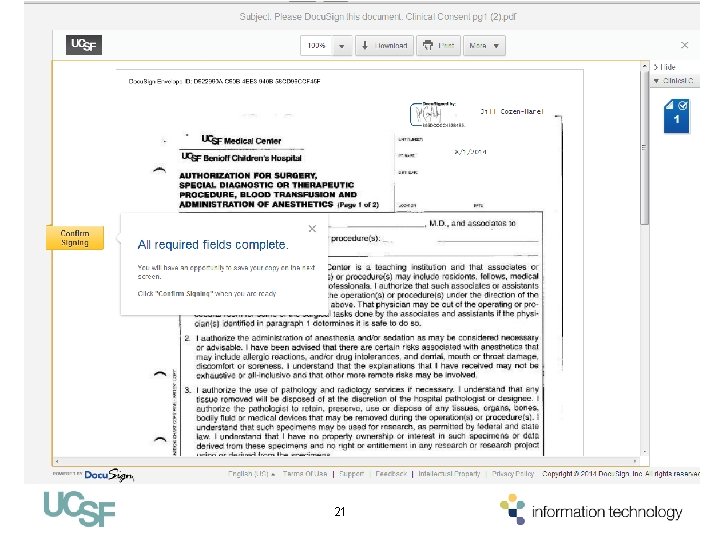Click the horizontal scroll right arrow
720x540 pixels.
(635, 461)
